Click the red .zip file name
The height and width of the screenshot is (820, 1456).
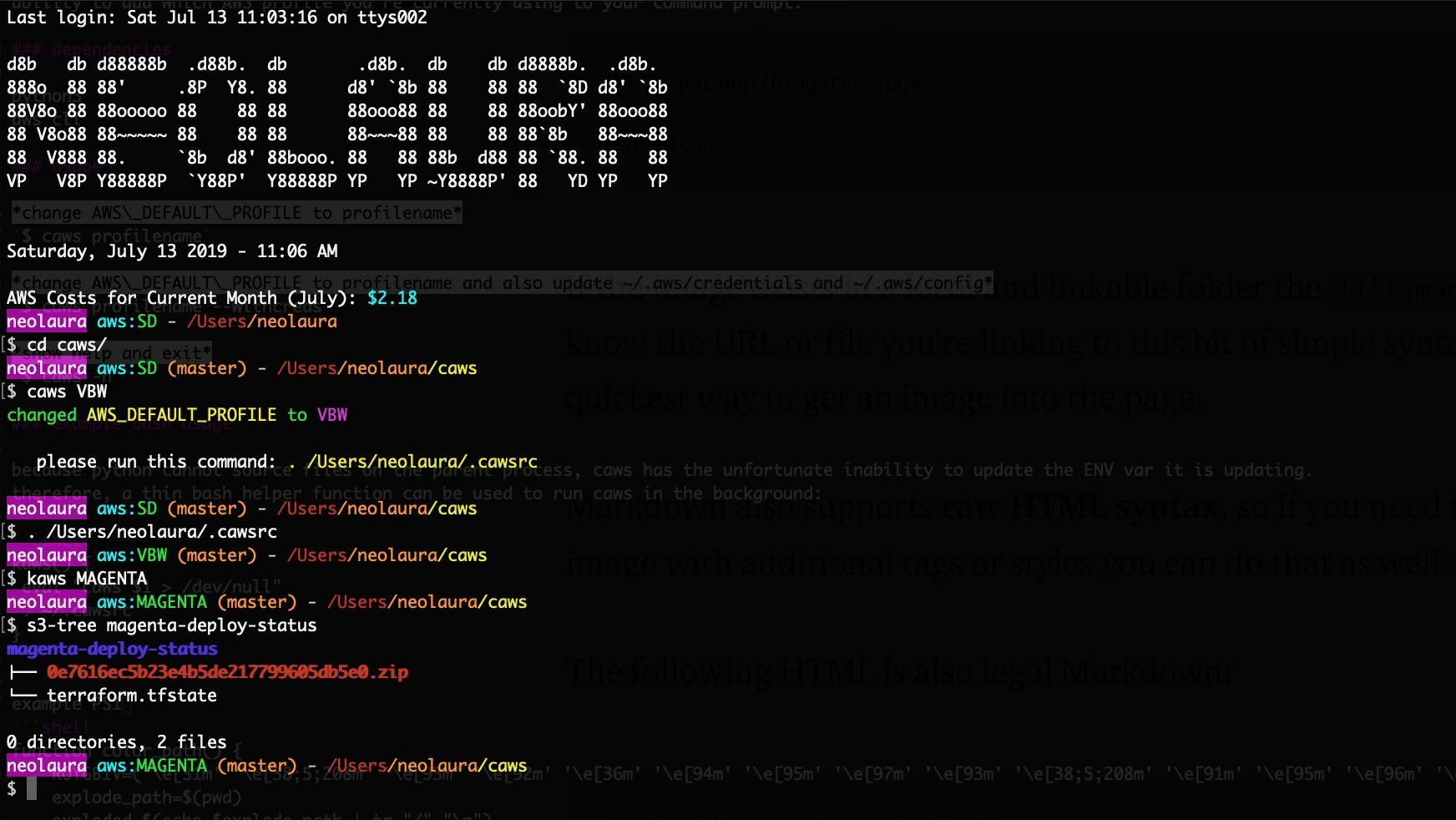tap(228, 672)
